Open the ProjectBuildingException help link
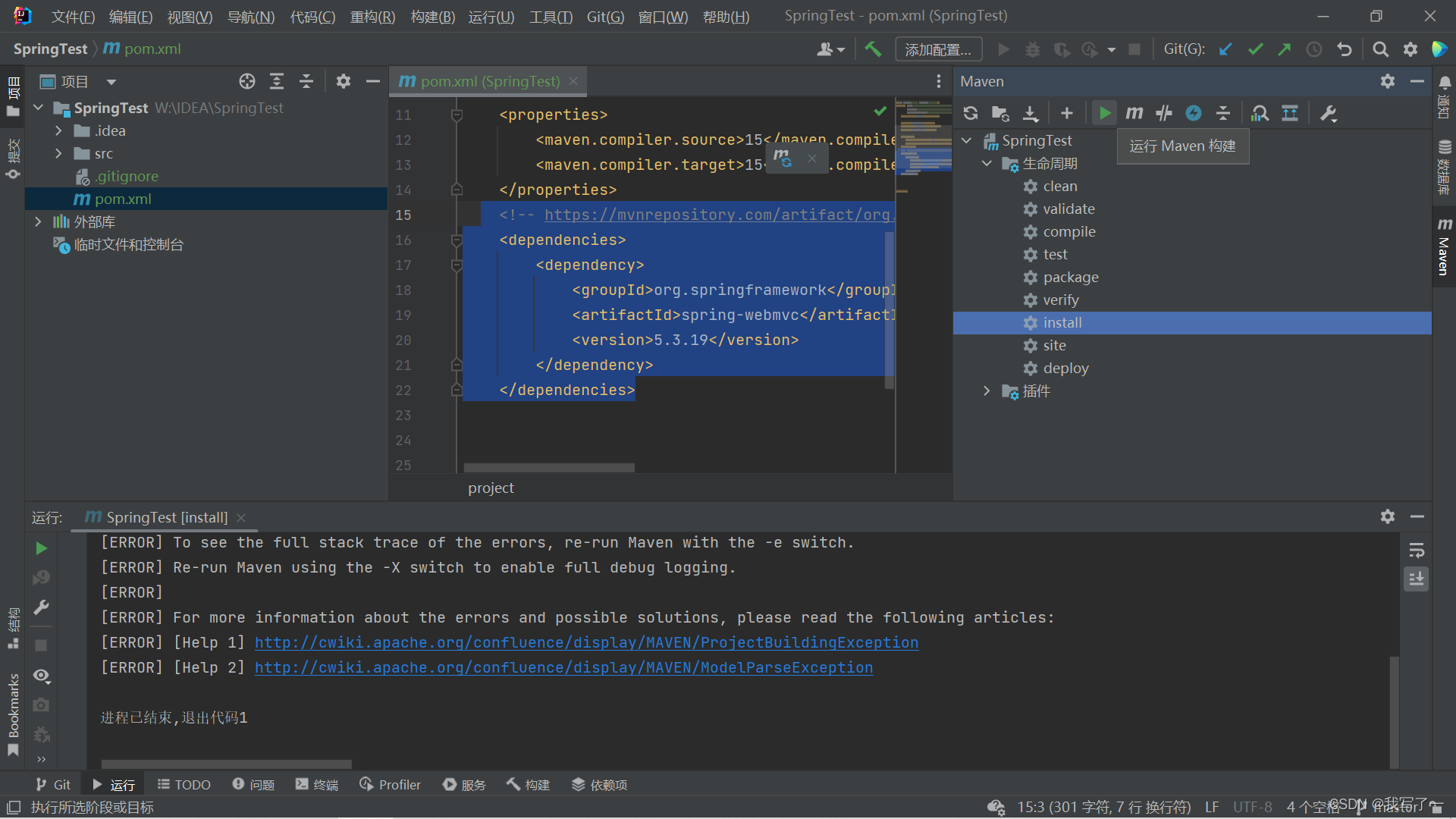The height and width of the screenshot is (819, 1456). (586, 643)
